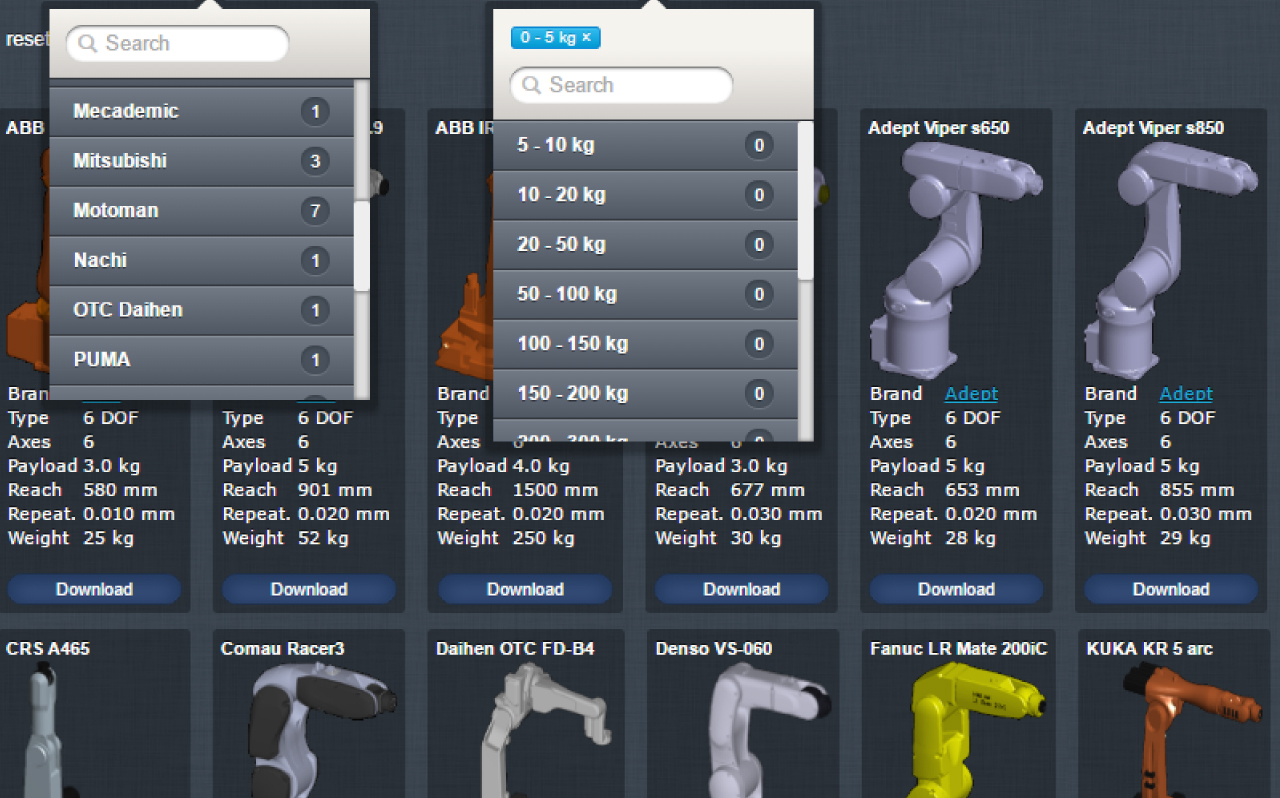
Task: Click the Repeat. 0.010 mm value
Action: [129, 514]
